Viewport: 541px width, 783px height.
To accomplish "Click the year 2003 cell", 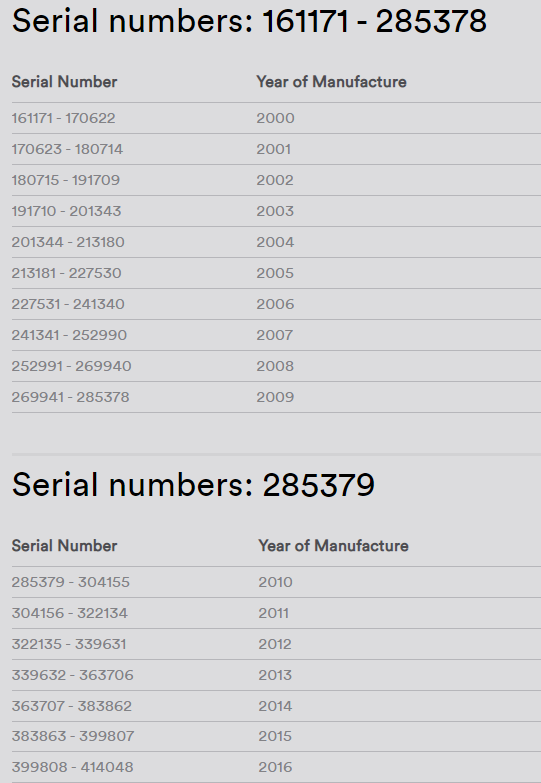I will (x=275, y=211).
